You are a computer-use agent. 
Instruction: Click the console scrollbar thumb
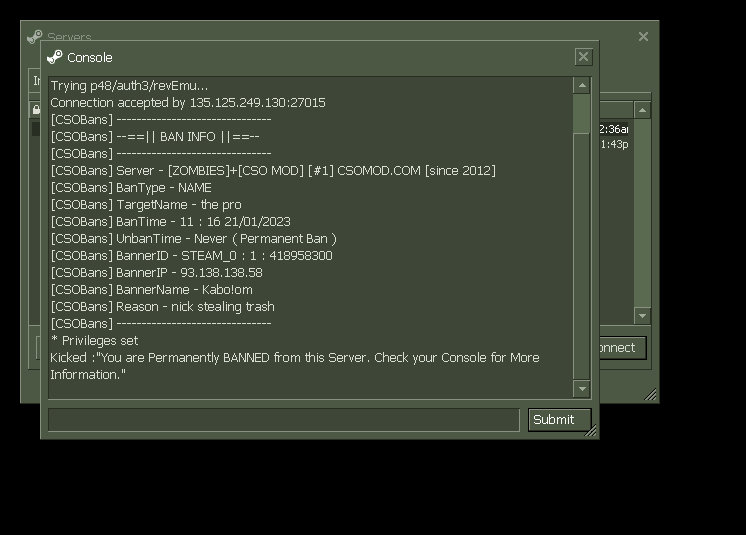582,114
